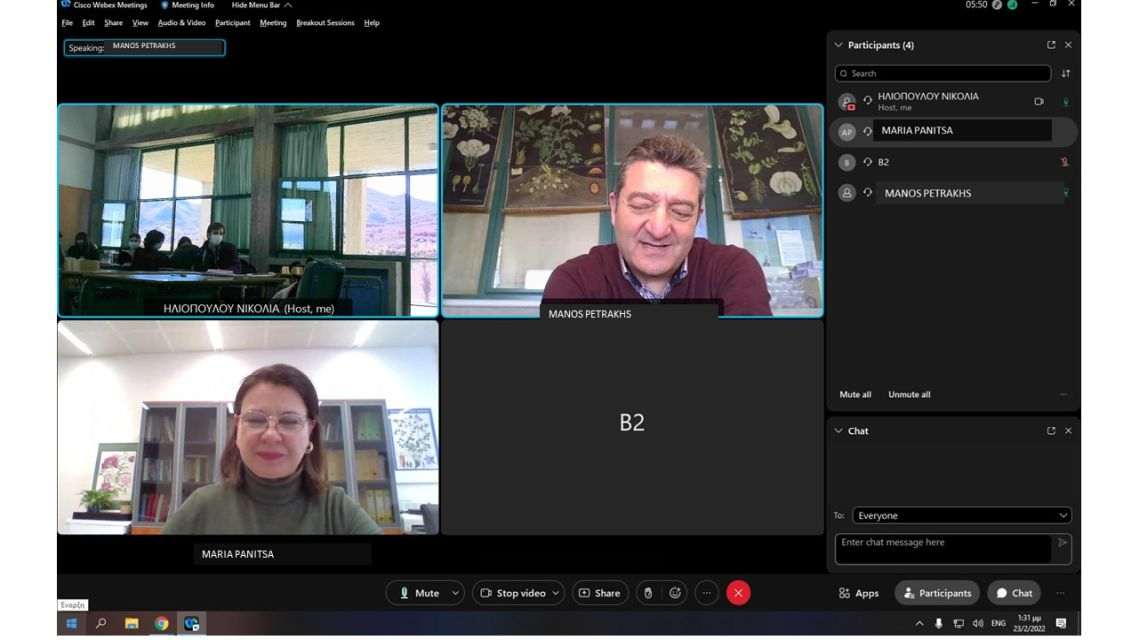
Task: Open more options in meeting controls
Action: pos(706,593)
